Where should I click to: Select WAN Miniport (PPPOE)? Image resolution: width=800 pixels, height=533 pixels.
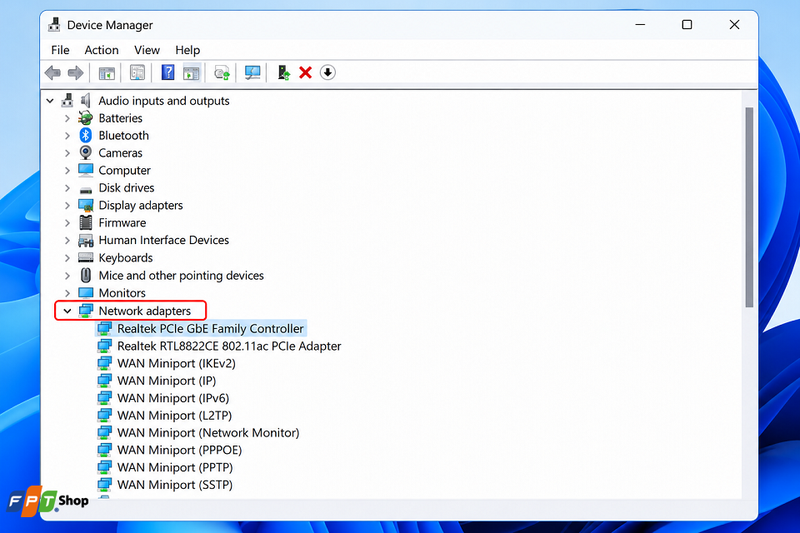point(180,450)
